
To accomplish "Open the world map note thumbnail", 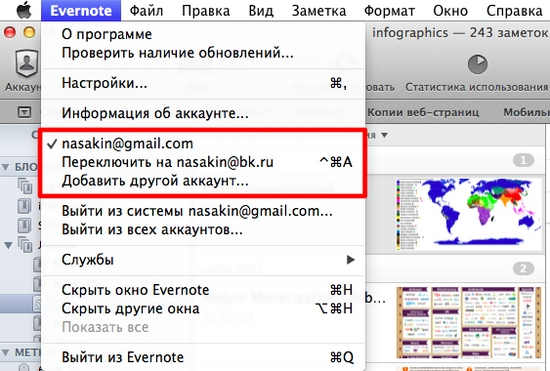I will point(468,214).
